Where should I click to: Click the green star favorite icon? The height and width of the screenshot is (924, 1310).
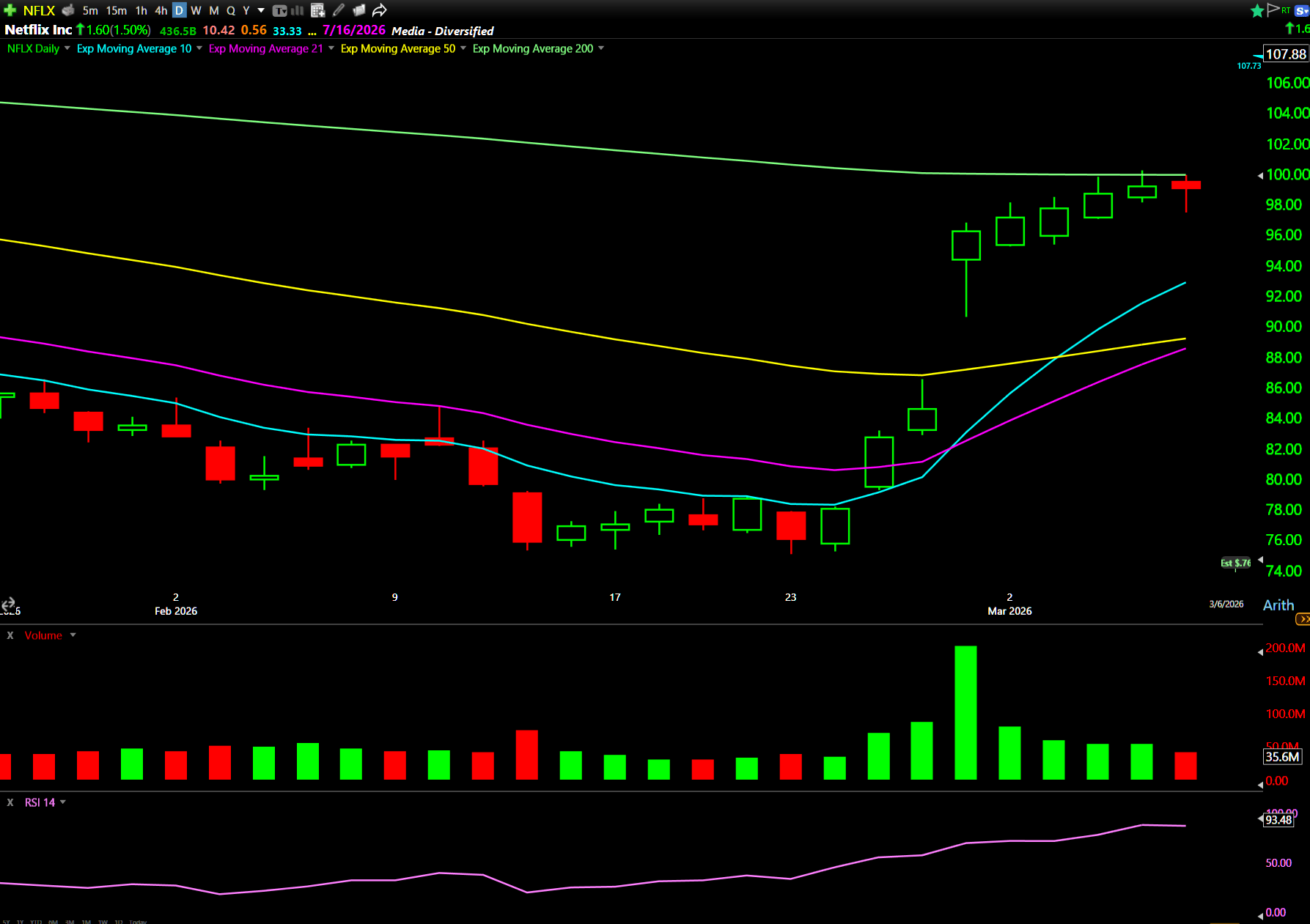(1256, 10)
